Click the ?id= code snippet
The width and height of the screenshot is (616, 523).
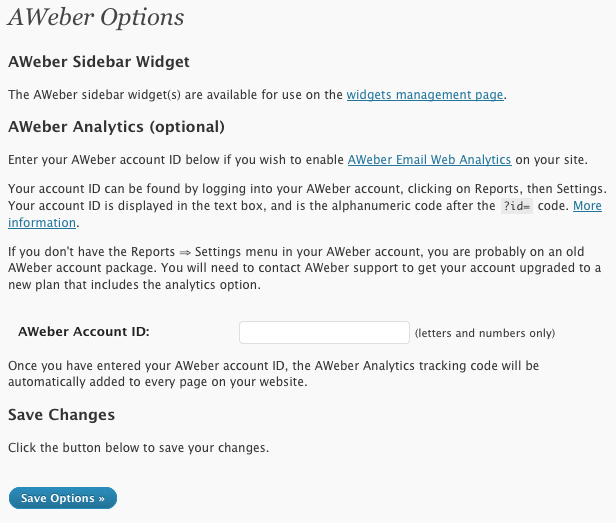point(519,206)
